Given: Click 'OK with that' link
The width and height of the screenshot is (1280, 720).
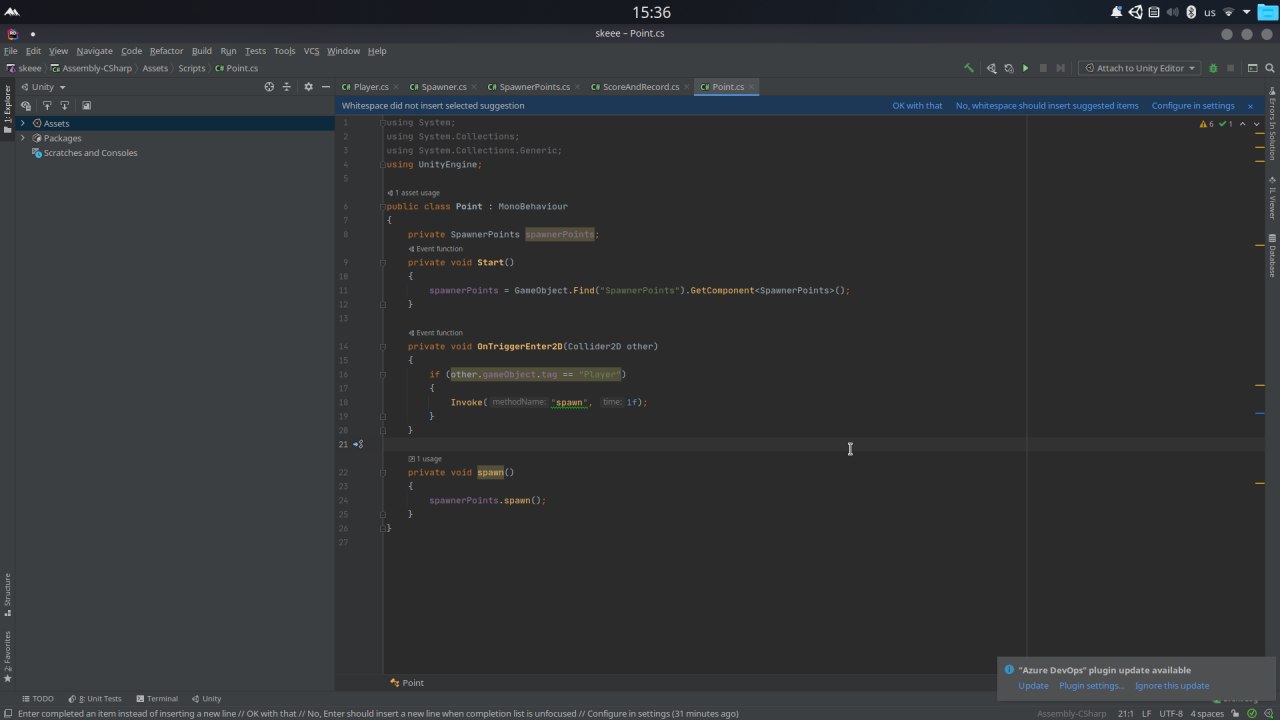Looking at the screenshot, I should 917,106.
